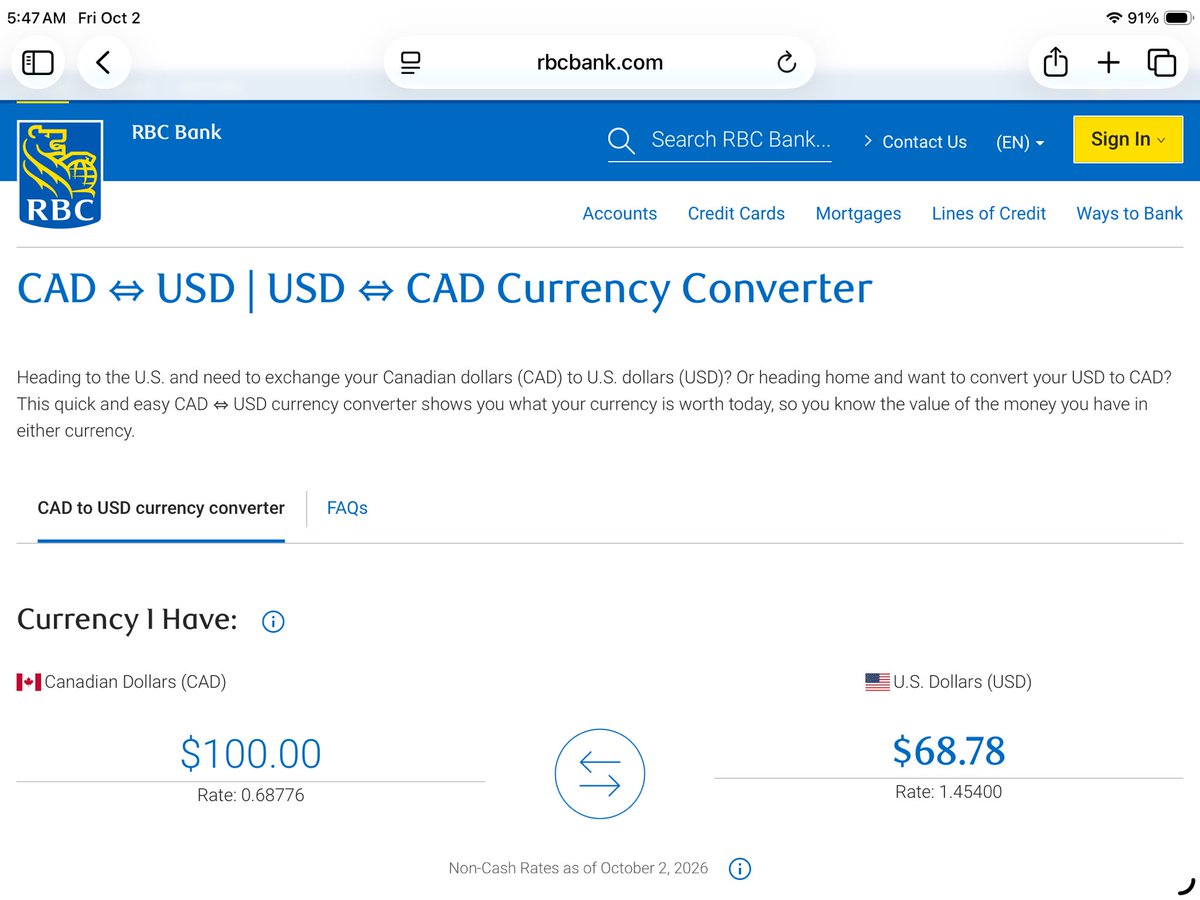Click the search magnifier icon

click(621, 141)
